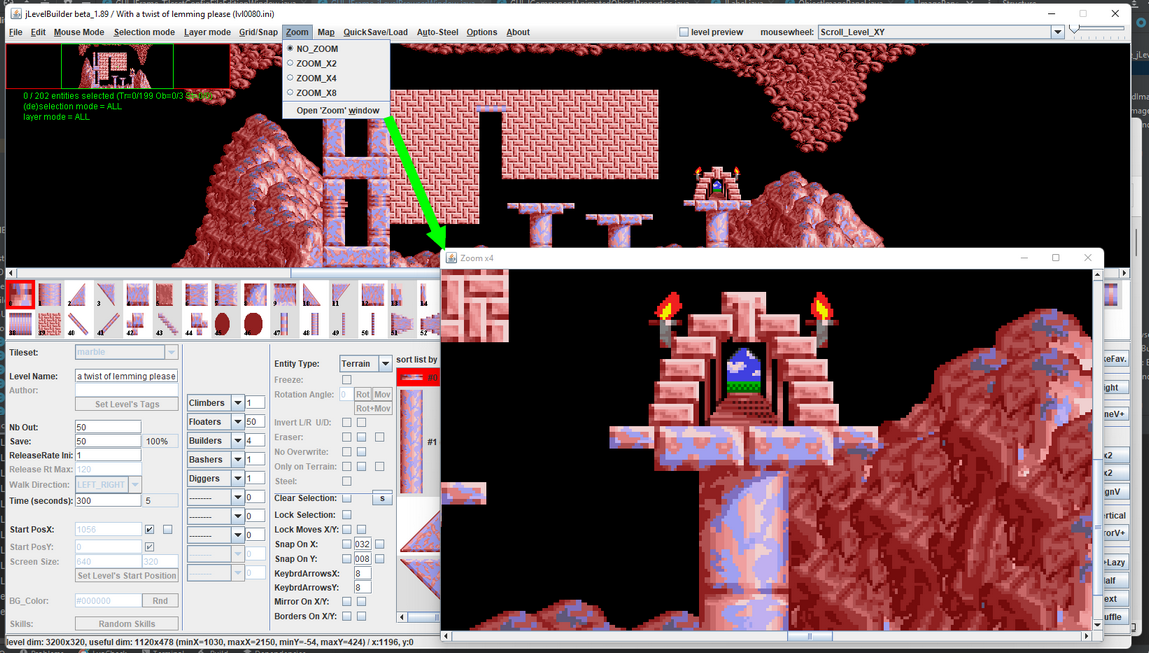Open the File menu

[15, 32]
